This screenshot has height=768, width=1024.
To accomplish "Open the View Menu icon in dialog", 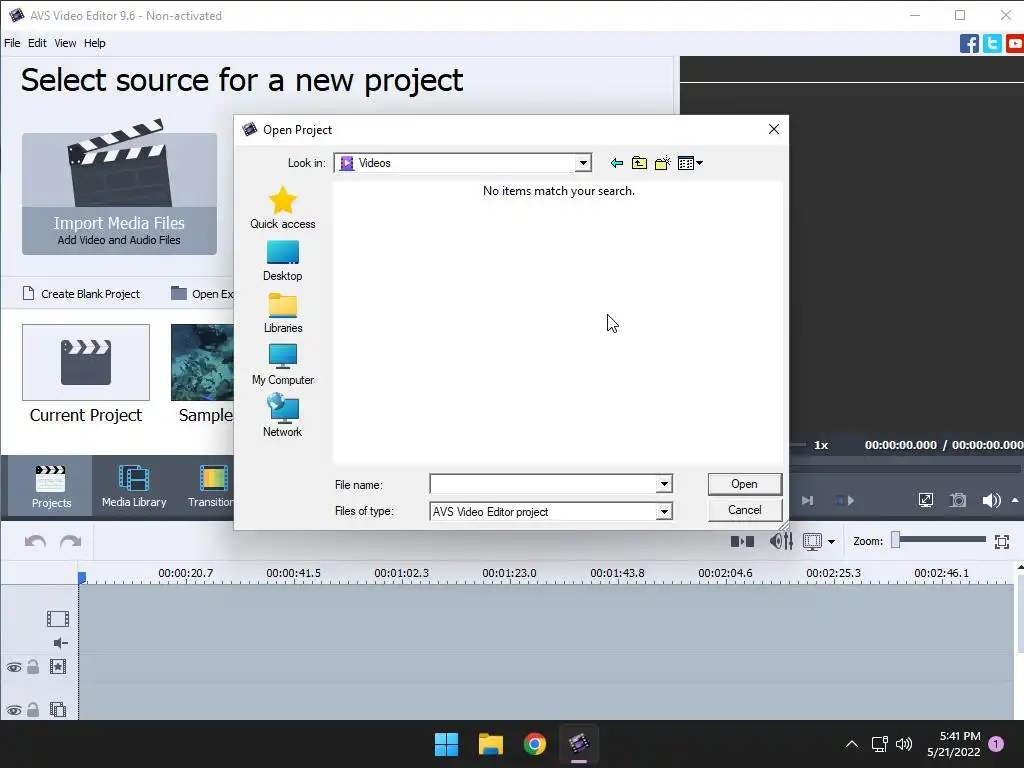I will click(690, 163).
